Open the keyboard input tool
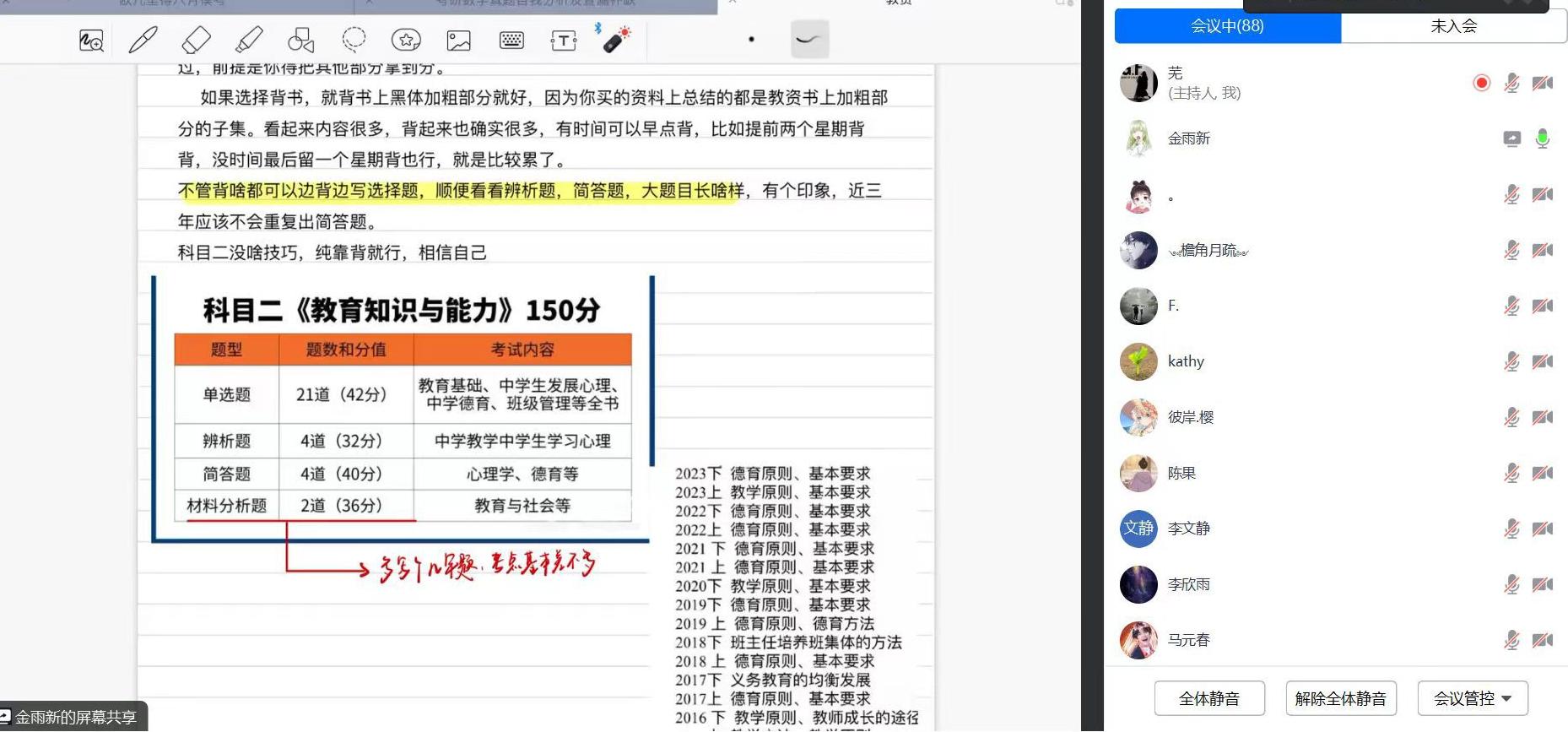 click(511, 40)
